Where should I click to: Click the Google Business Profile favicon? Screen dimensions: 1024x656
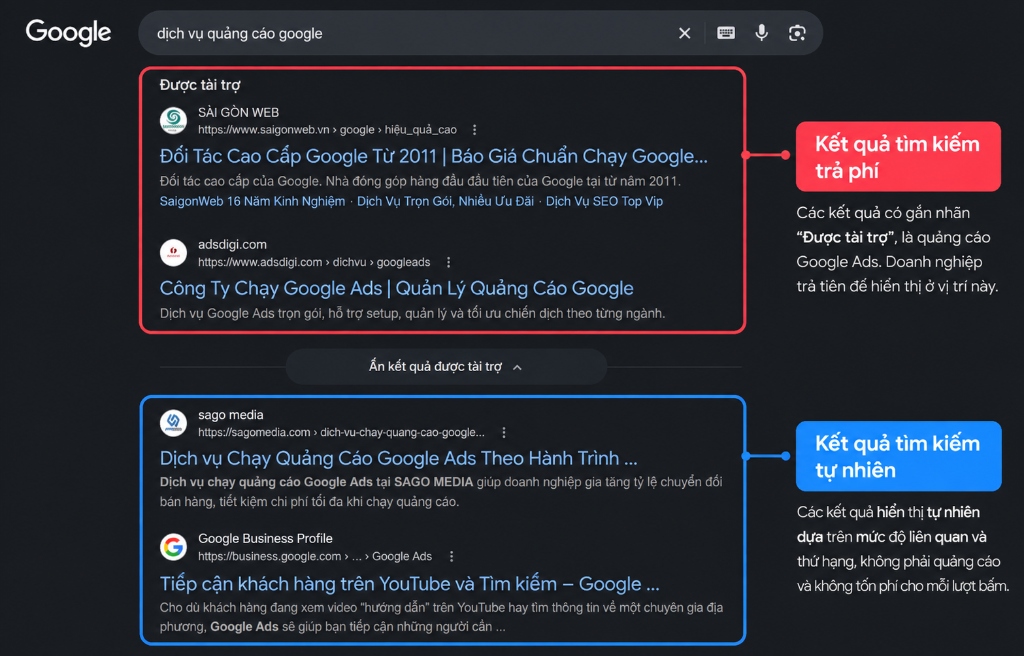click(x=173, y=547)
